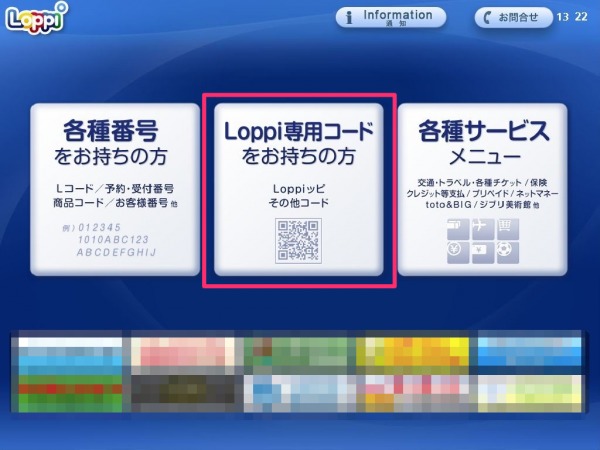Click the '商品コード/お客様番号' text
Viewport: 600px width, 450px height.
[x=110, y=203]
